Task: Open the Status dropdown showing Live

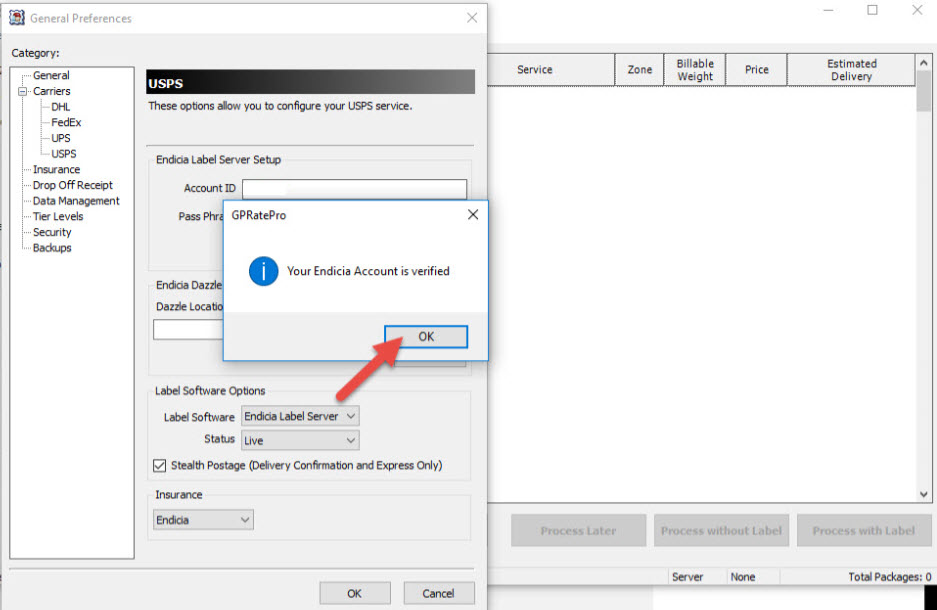Action: [x=300, y=440]
